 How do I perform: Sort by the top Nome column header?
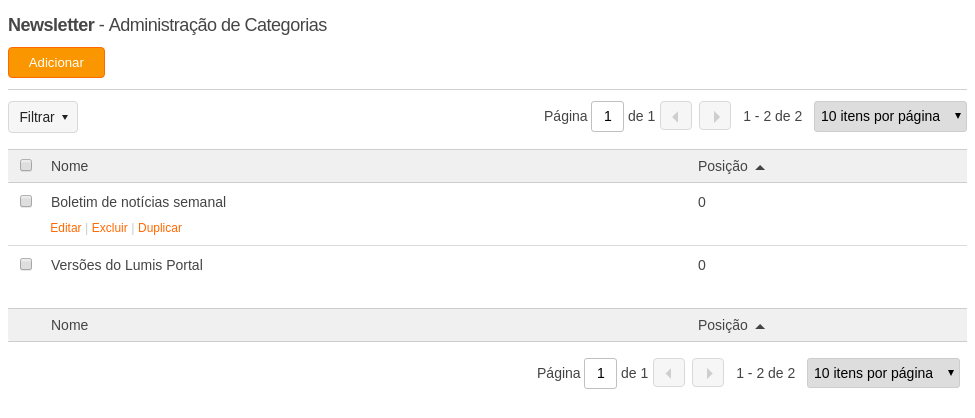[x=70, y=166]
